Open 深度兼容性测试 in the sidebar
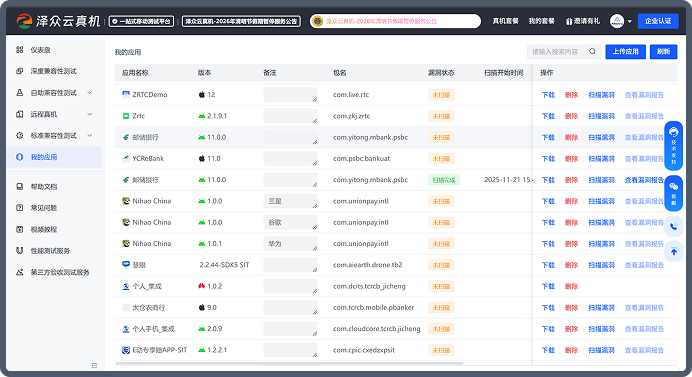The width and height of the screenshot is (692, 377). pos(54,71)
